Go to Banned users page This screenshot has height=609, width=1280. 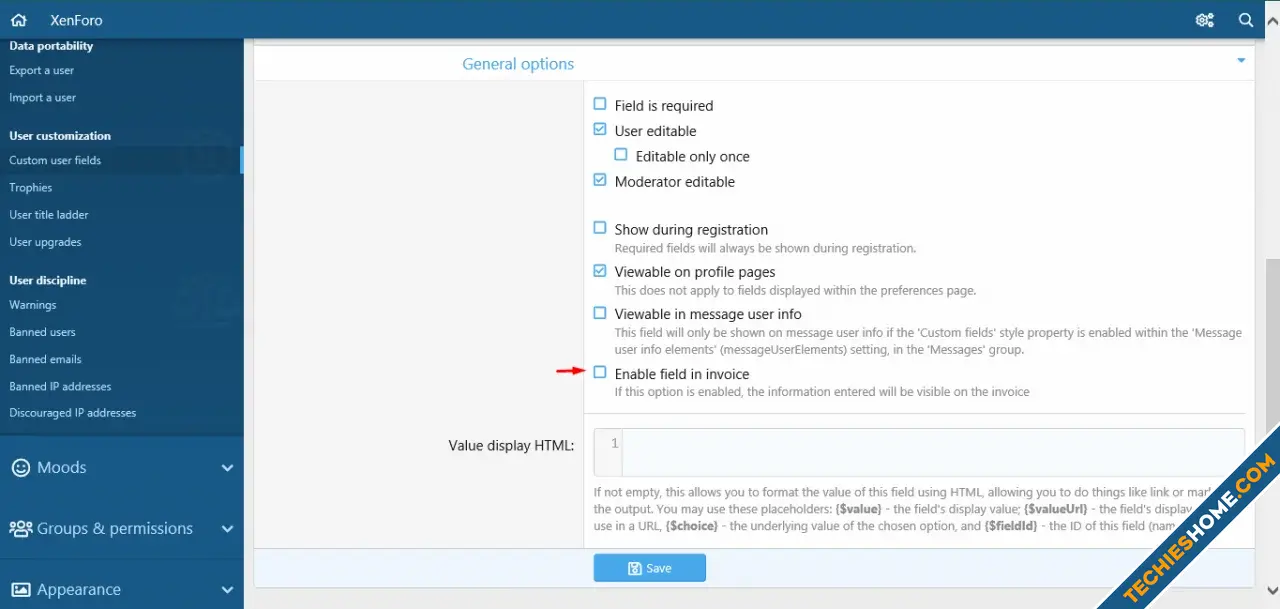(42, 332)
